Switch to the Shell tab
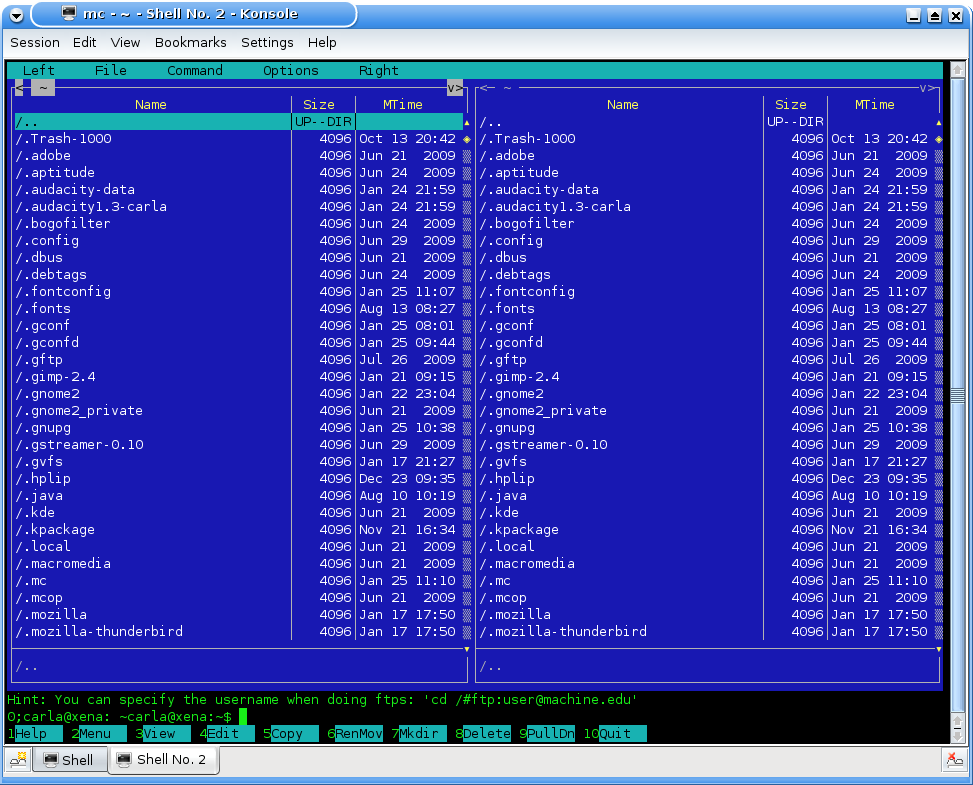973x785 pixels. click(70, 760)
